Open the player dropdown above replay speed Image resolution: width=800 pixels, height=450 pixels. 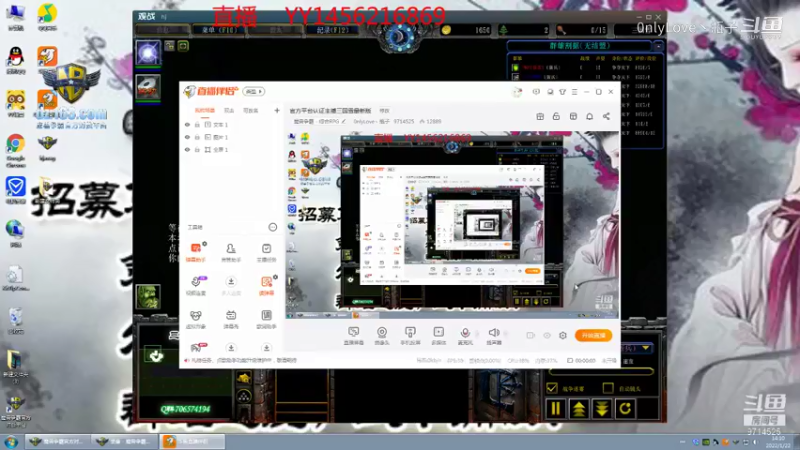(x=646, y=348)
